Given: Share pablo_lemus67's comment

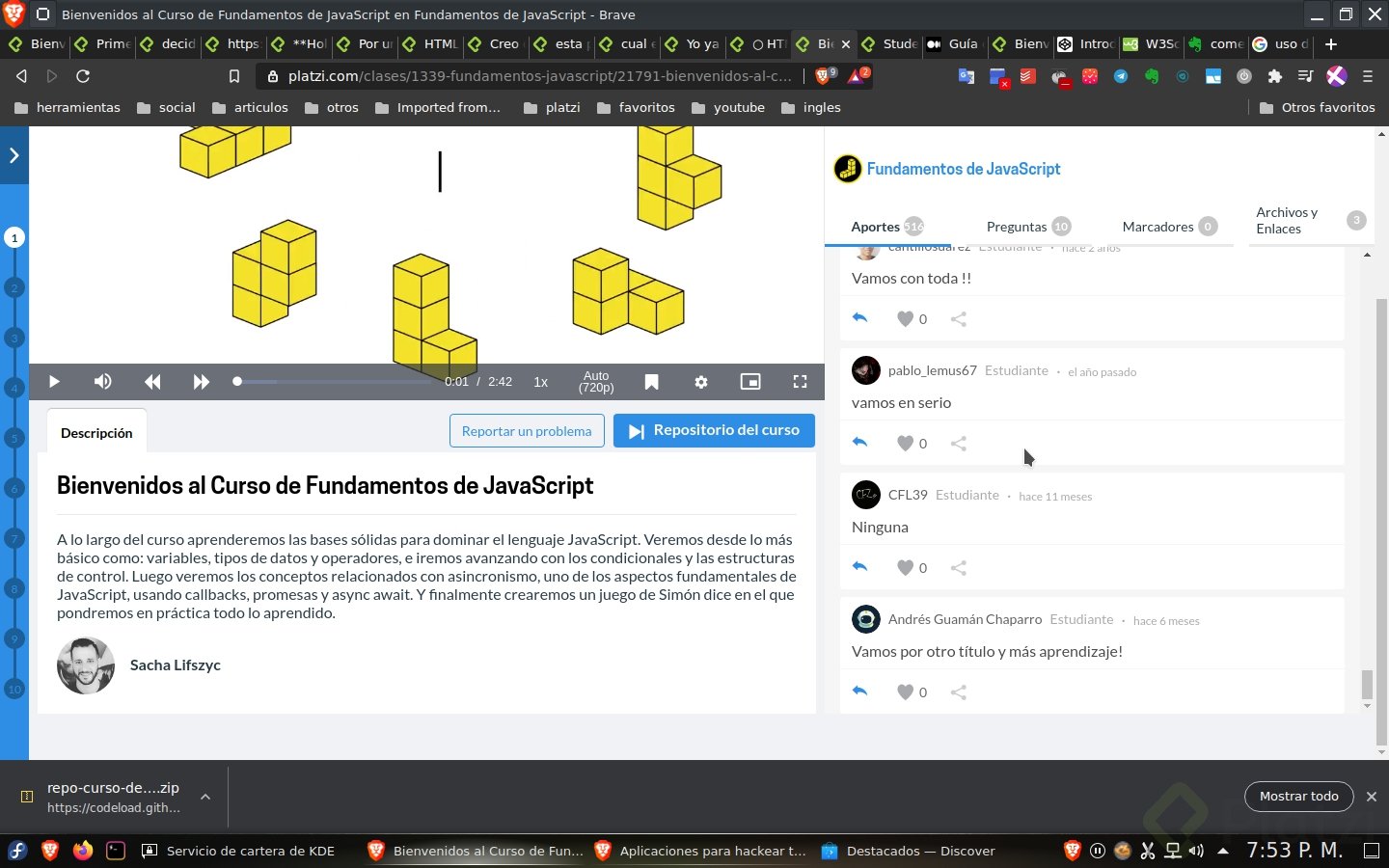Looking at the screenshot, I should pyautogui.click(x=959, y=444).
